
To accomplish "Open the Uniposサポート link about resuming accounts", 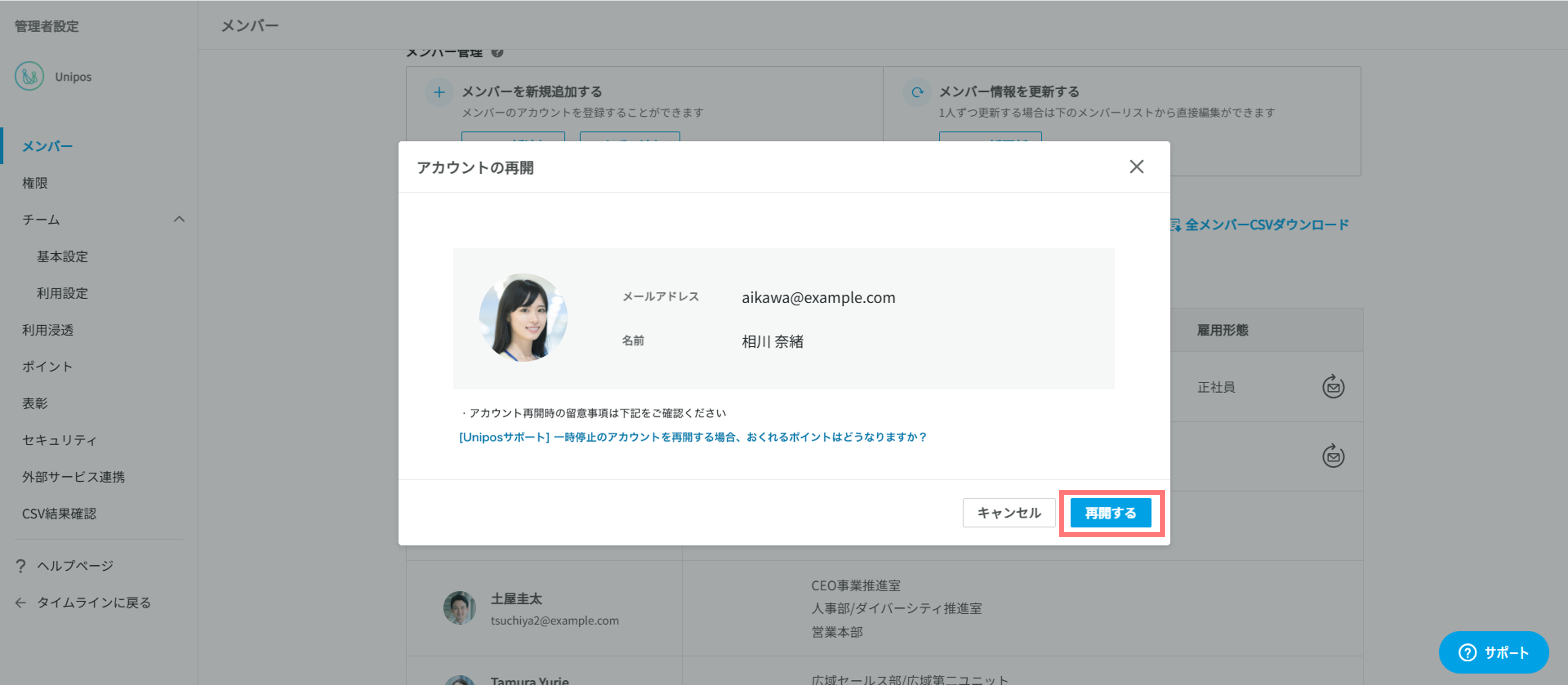I will (693, 437).
